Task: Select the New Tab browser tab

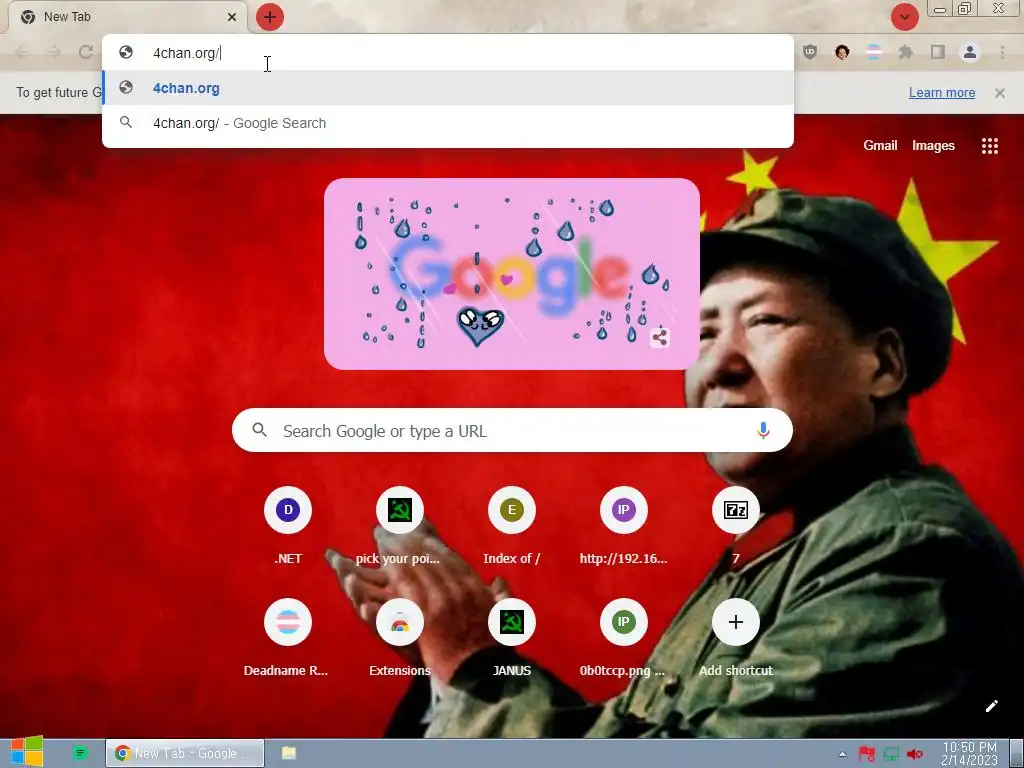Action: click(127, 17)
